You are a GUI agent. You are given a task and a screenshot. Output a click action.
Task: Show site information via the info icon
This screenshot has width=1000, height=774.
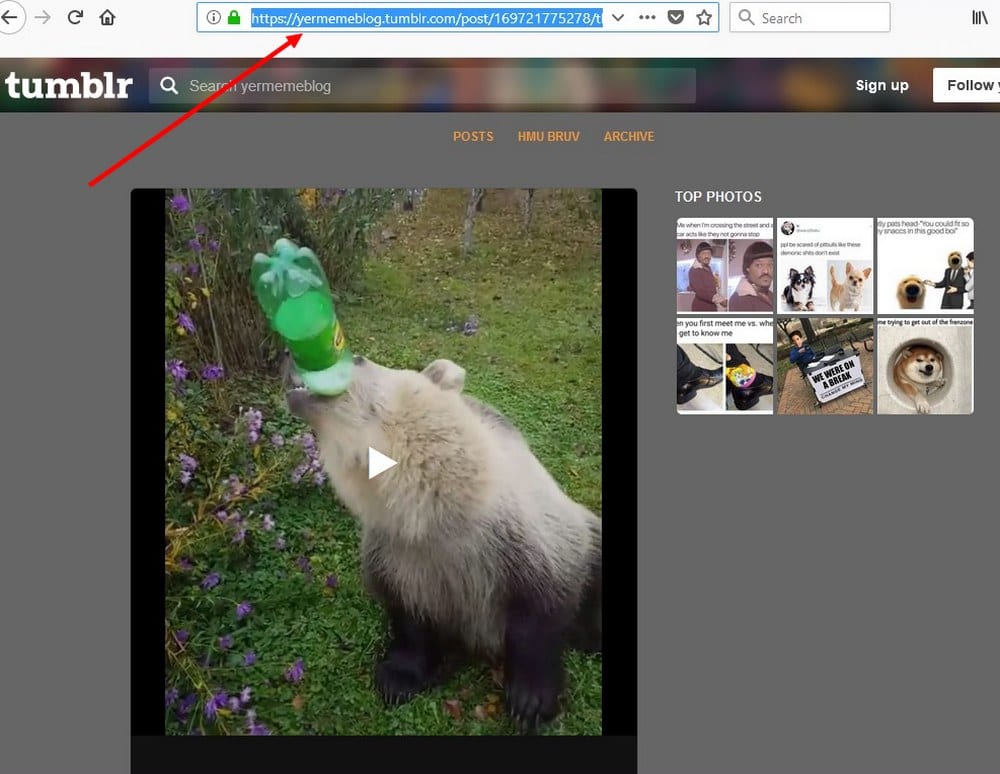tap(214, 17)
